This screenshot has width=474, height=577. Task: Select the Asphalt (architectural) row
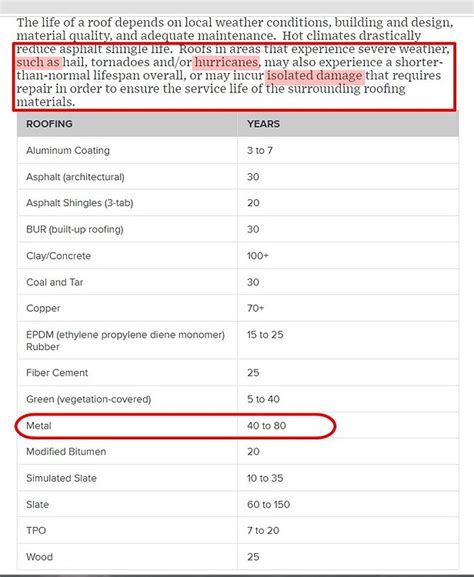[x=238, y=177]
